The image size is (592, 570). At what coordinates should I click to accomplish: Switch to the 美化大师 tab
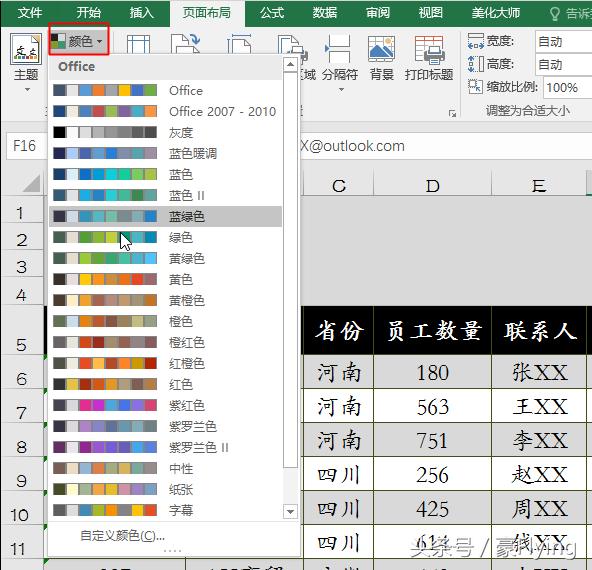point(495,13)
